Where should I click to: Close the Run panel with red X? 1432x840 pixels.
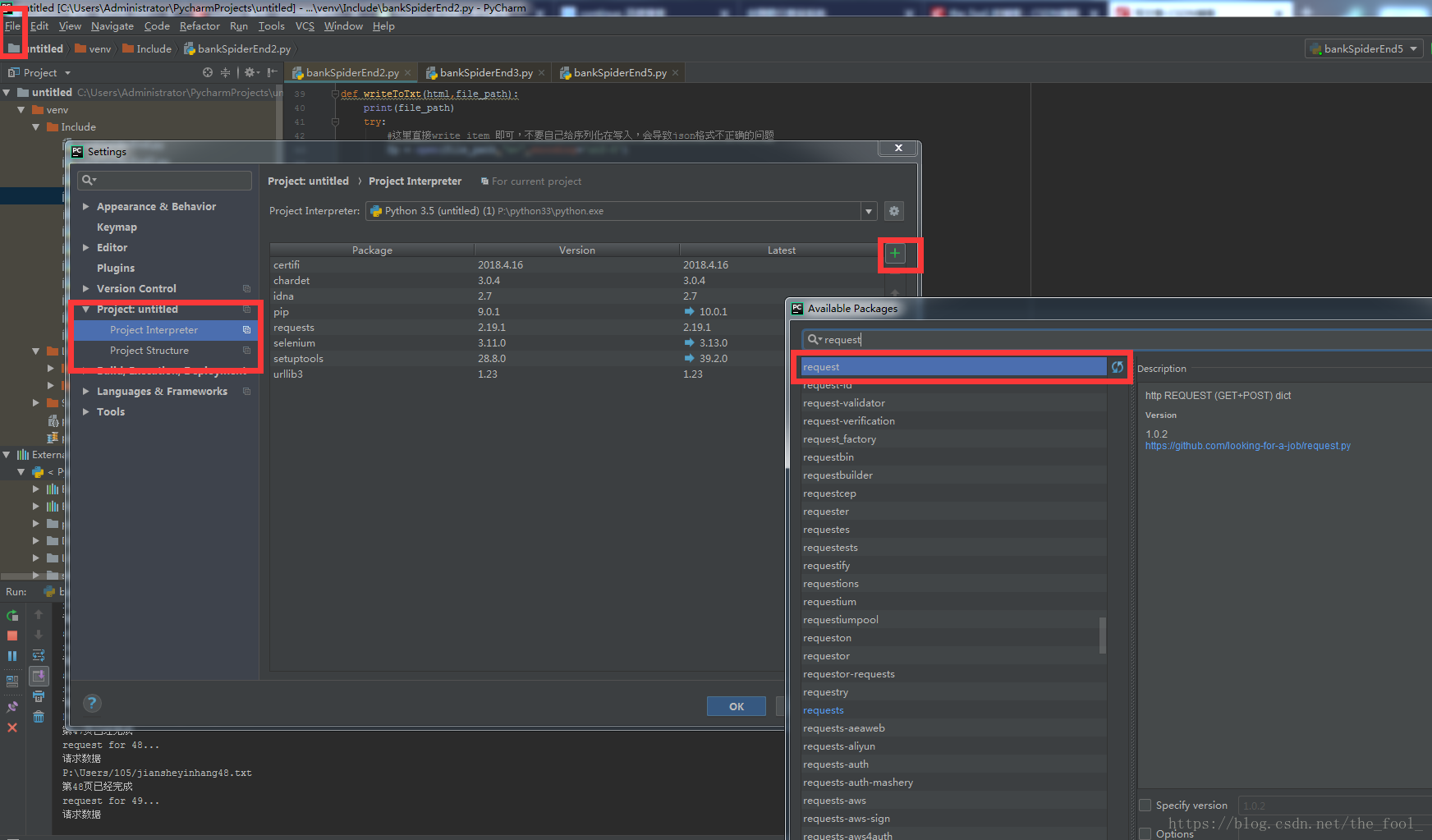coord(12,728)
